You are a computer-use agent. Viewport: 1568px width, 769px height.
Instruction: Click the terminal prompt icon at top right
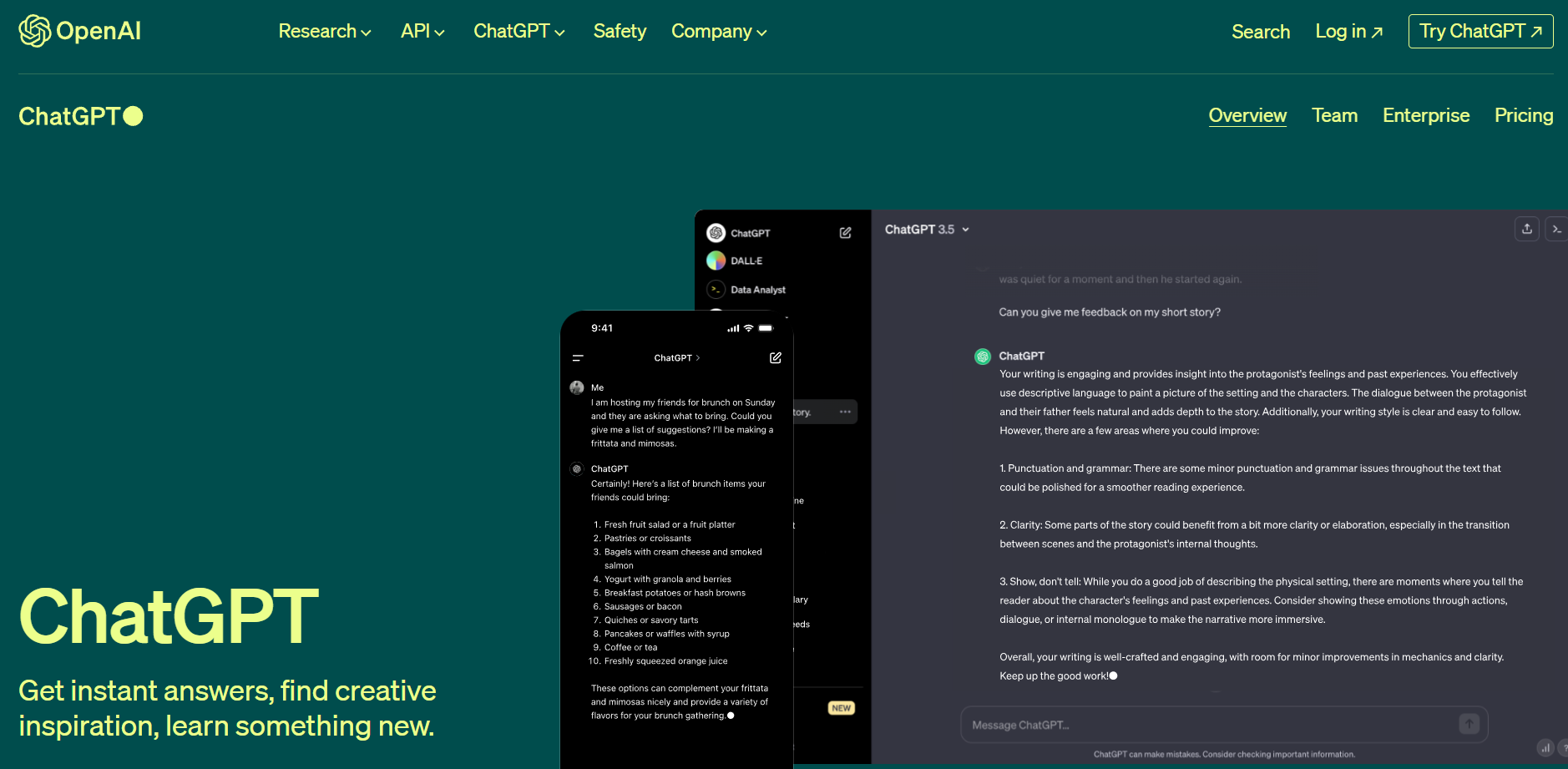coord(1556,229)
